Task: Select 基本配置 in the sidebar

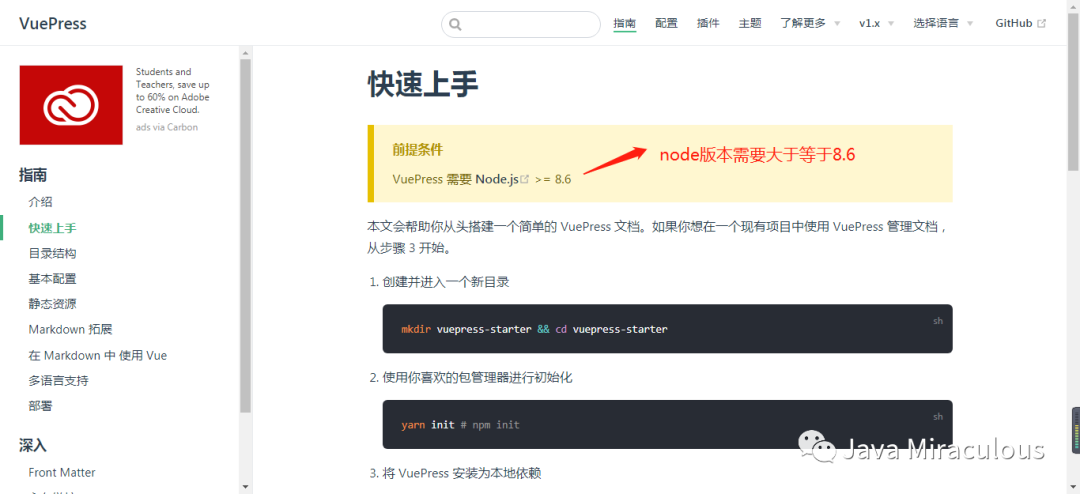Action: 52,278
